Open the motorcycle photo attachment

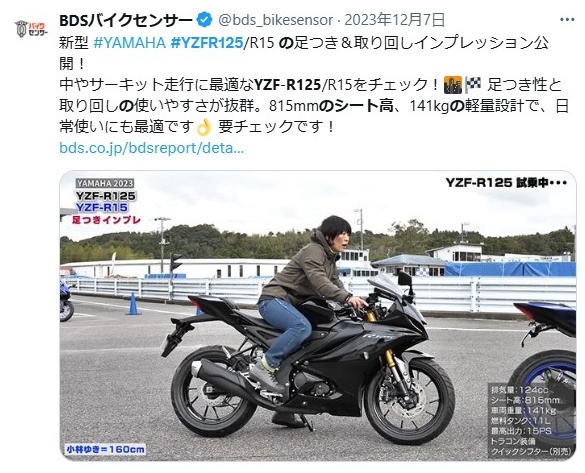(x=318, y=316)
